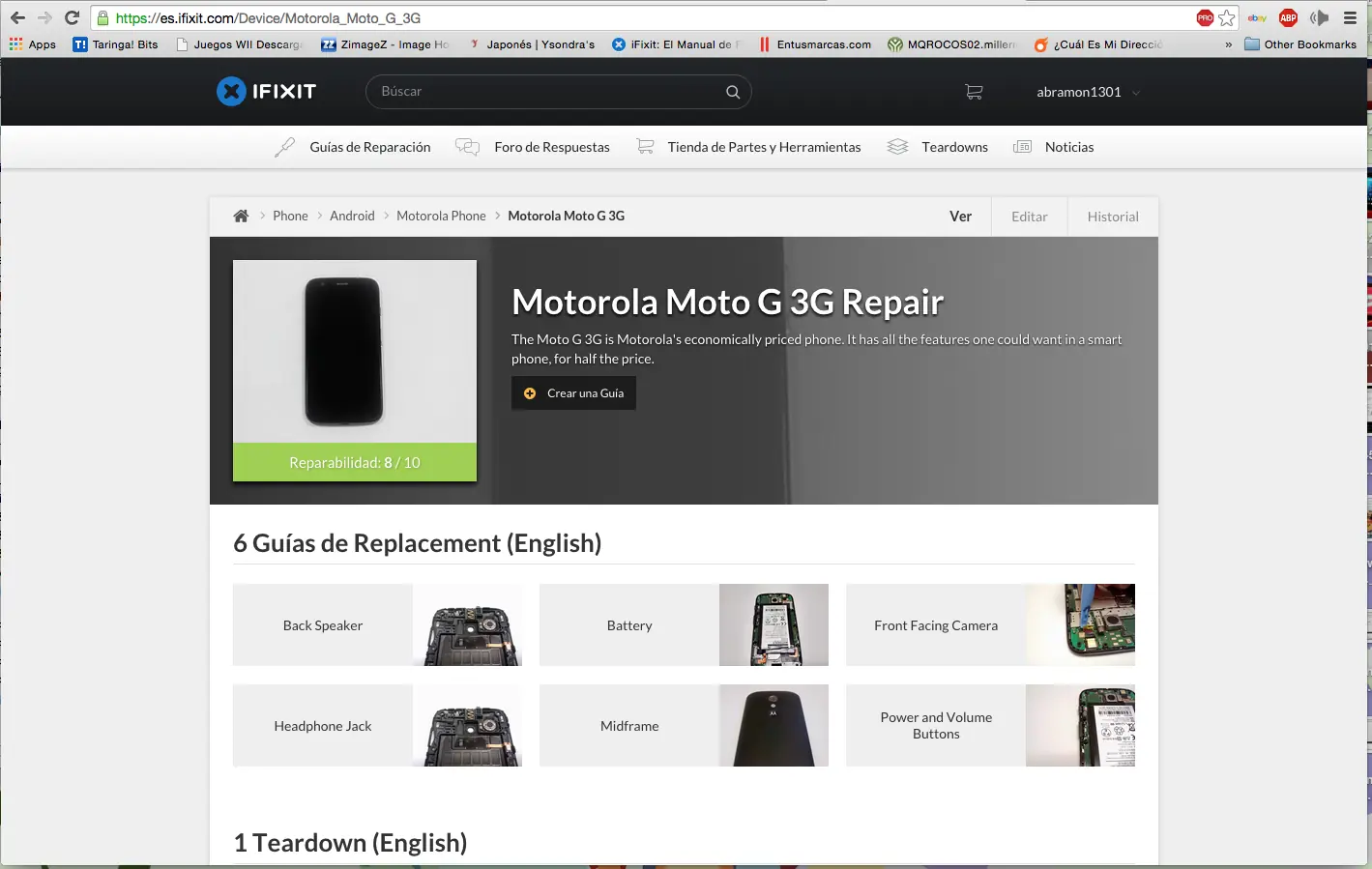Image resolution: width=1372 pixels, height=869 pixels.
Task: Click the Headphone Jack thumbnail image
Action: 467,726
